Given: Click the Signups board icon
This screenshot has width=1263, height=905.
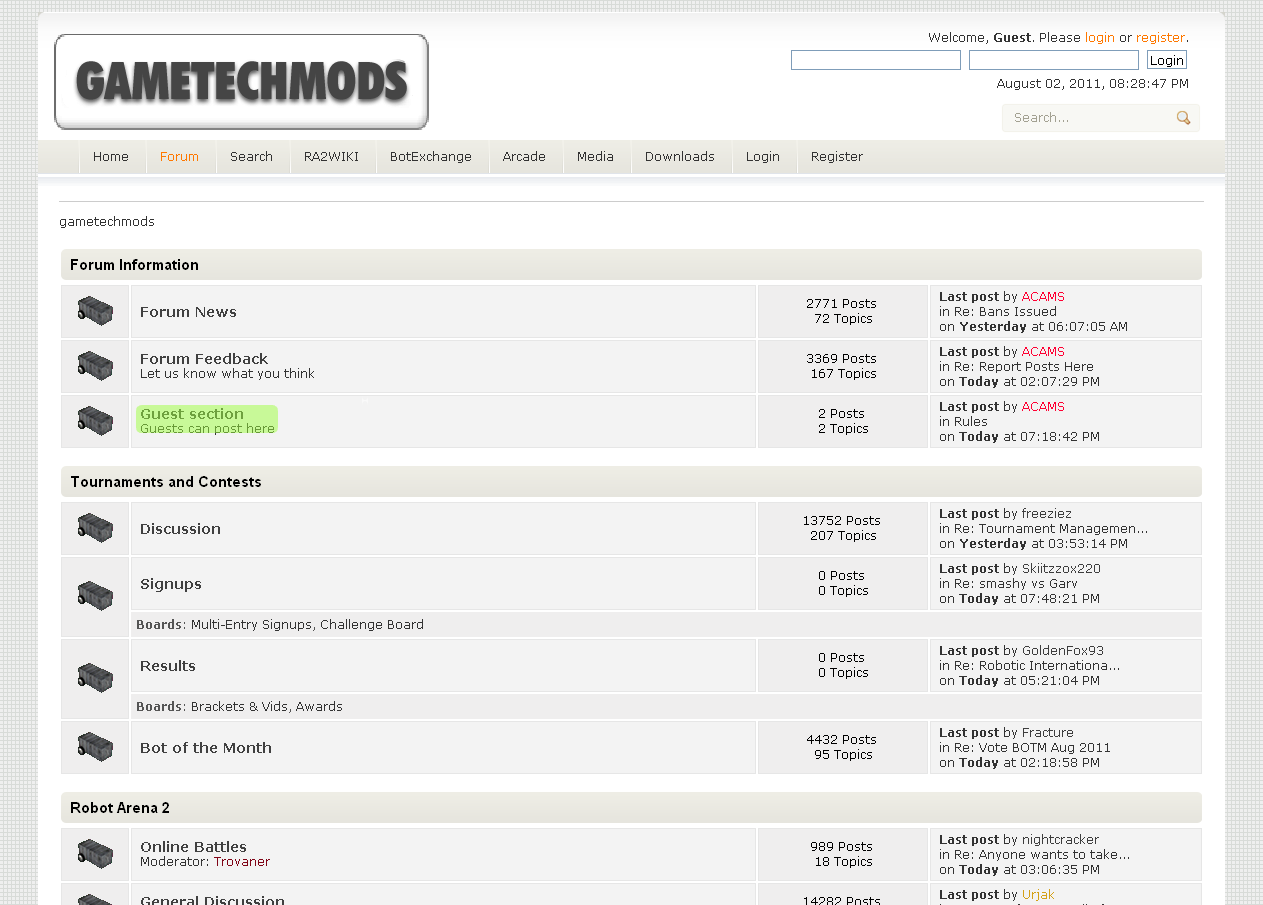Looking at the screenshot, I should point(95,596).
